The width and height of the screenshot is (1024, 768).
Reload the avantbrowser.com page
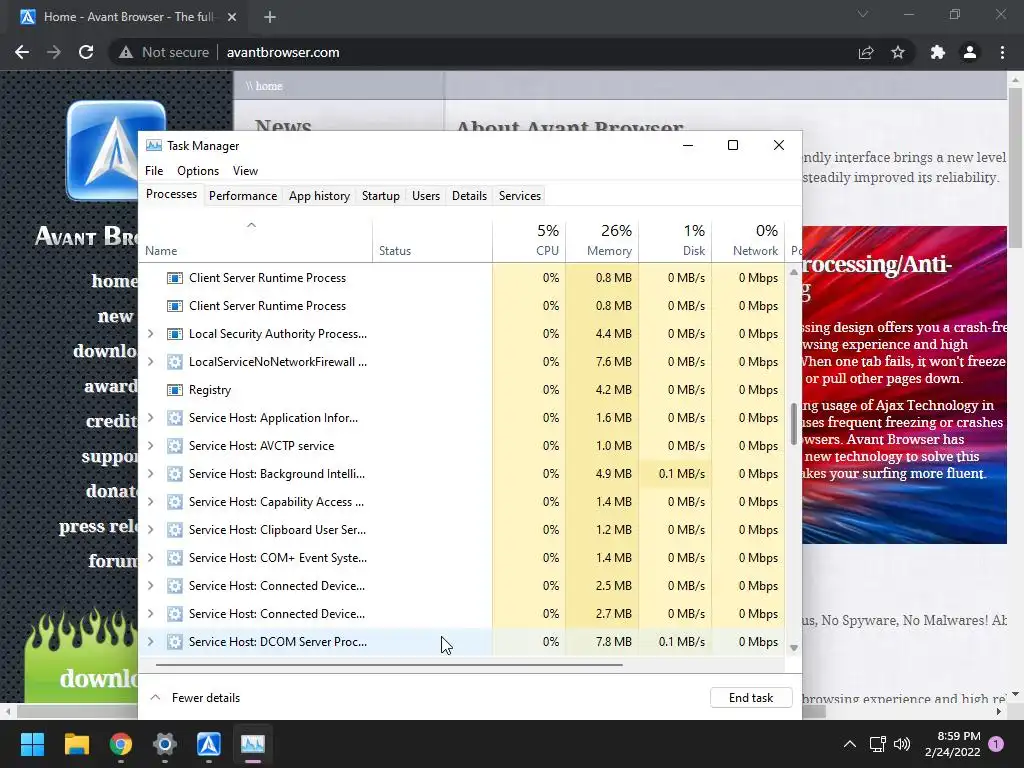click(86, 52)
